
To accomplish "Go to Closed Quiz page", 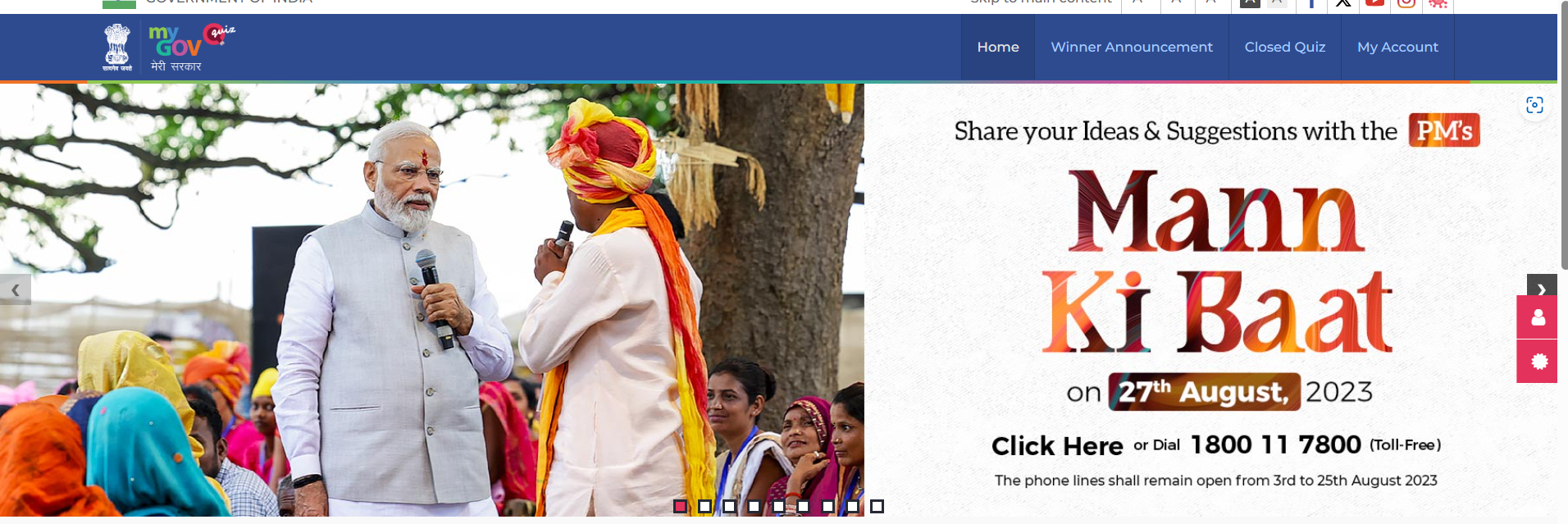I will (x=1285, y=48).
